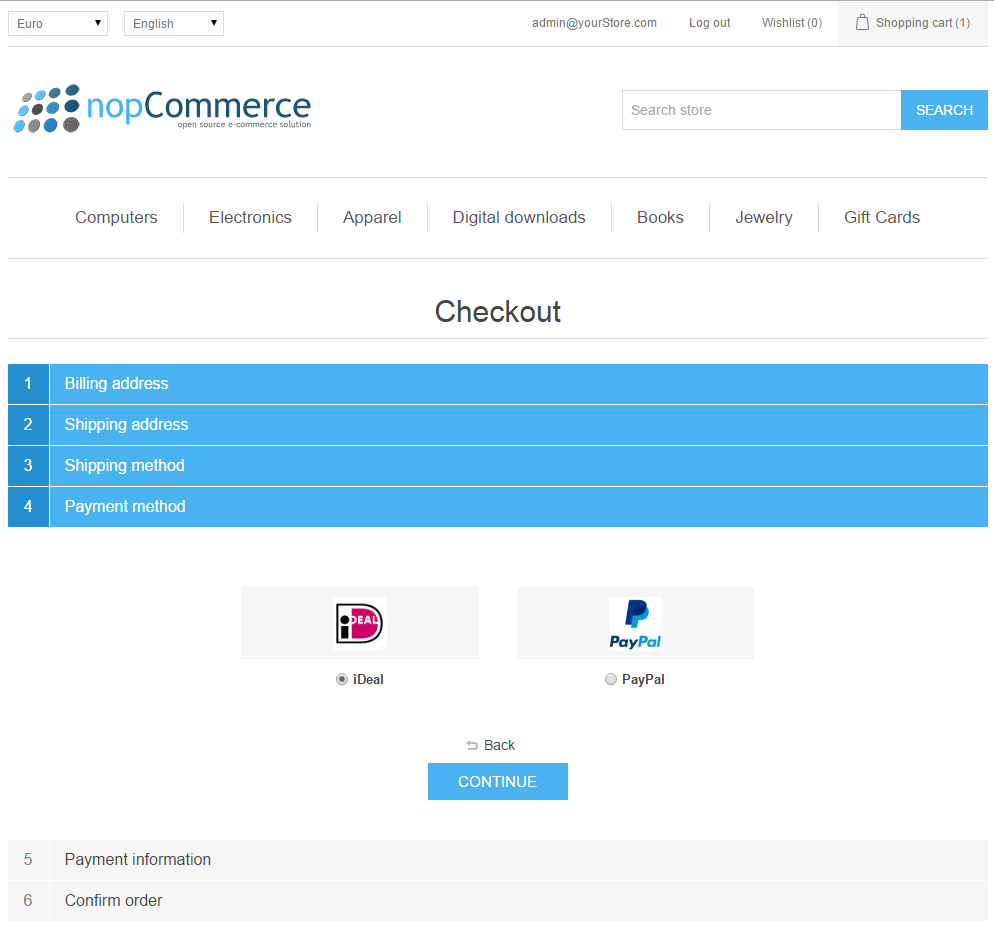Screen dimensions: 994x951
Task: Click the PayPal payment logo image
Action: pos(635,622)
